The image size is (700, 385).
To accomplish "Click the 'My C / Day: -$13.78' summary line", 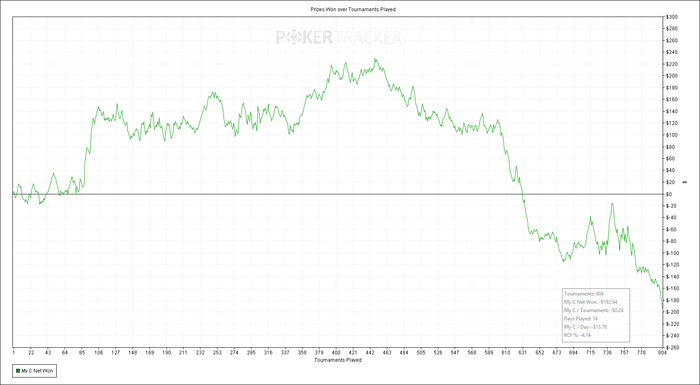I will tap(586, 327).
